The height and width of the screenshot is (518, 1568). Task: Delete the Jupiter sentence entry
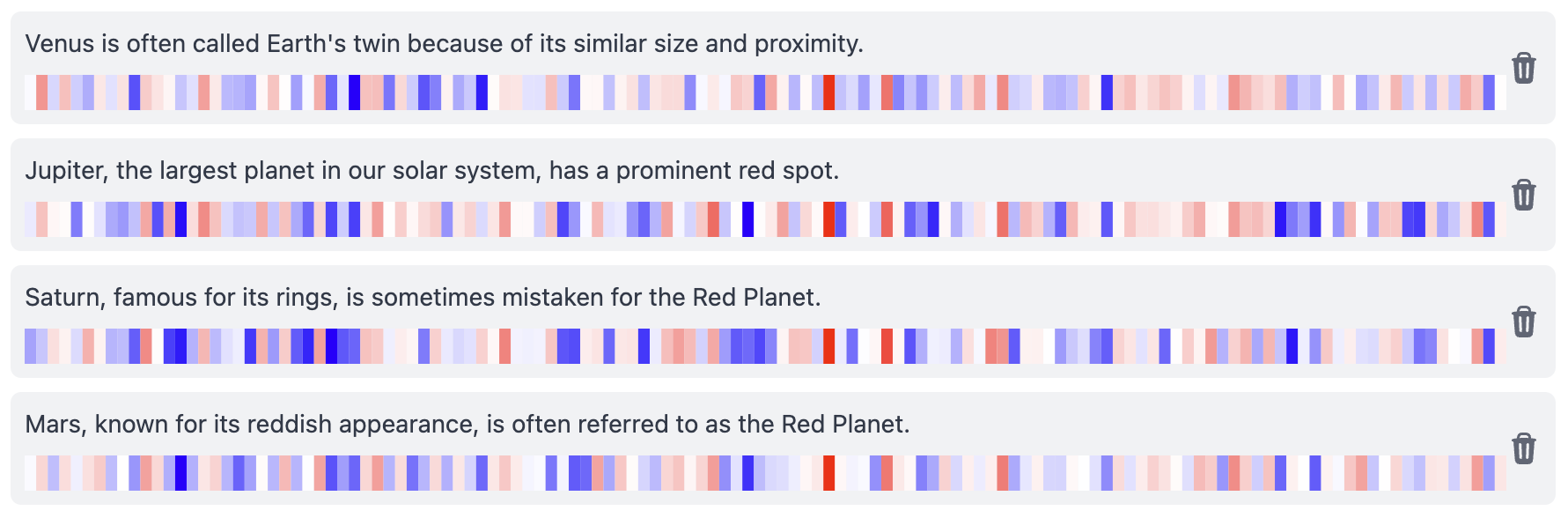point(1524,195)
